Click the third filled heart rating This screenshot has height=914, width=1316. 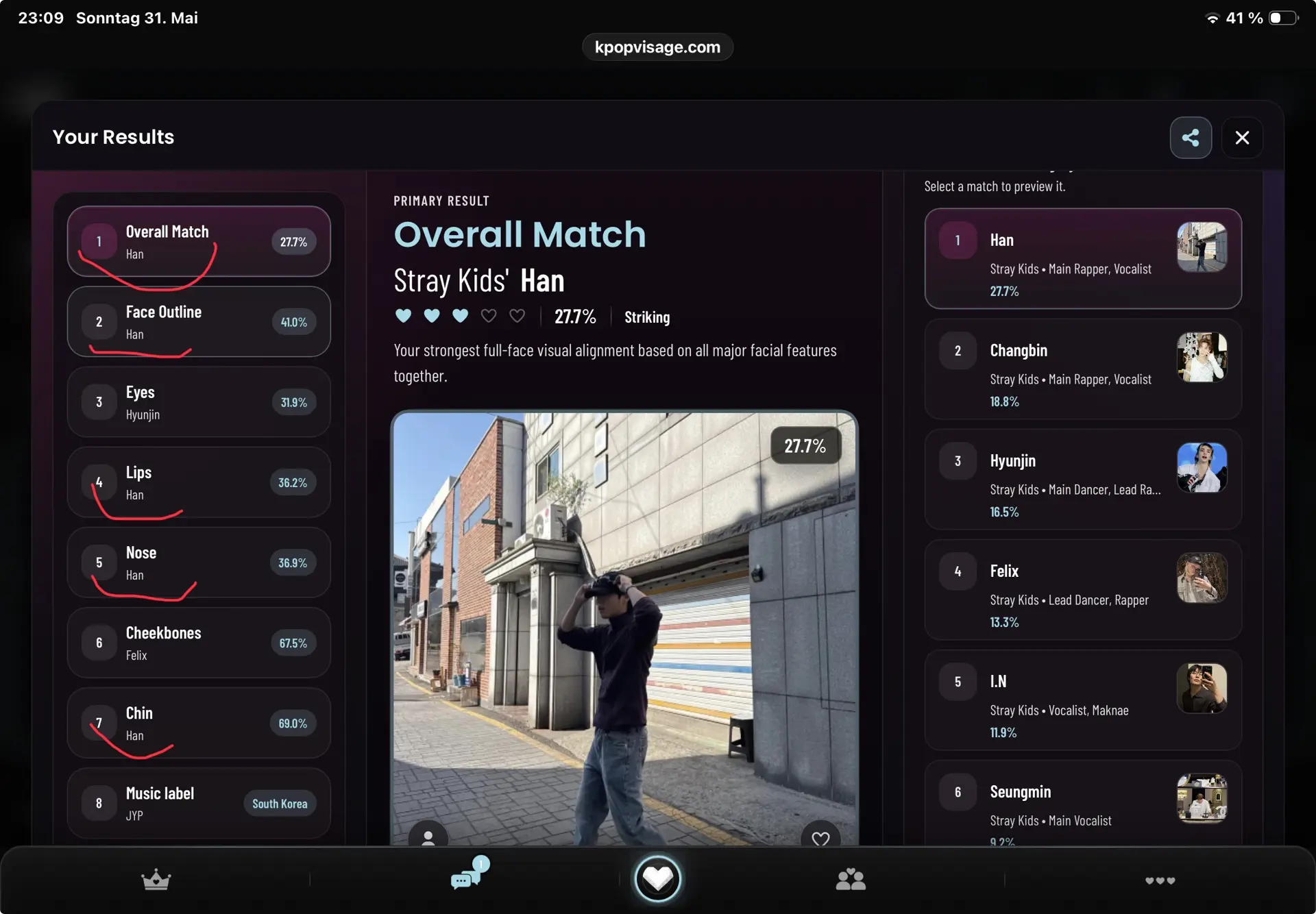click(461, 316)
